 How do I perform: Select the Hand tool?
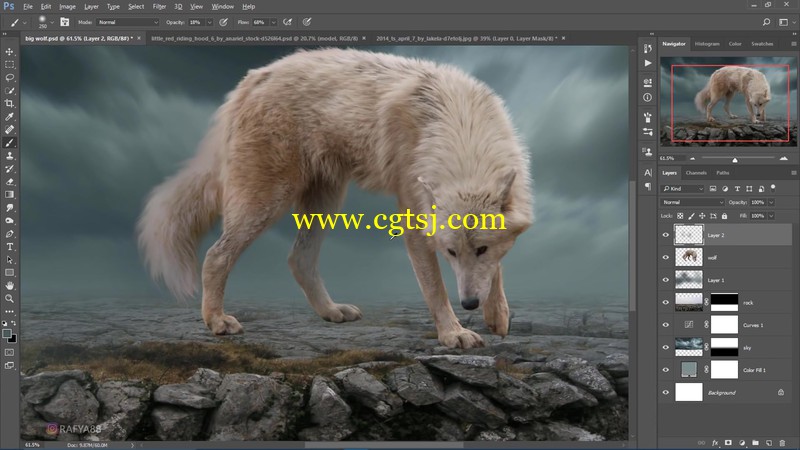(10, 286)
